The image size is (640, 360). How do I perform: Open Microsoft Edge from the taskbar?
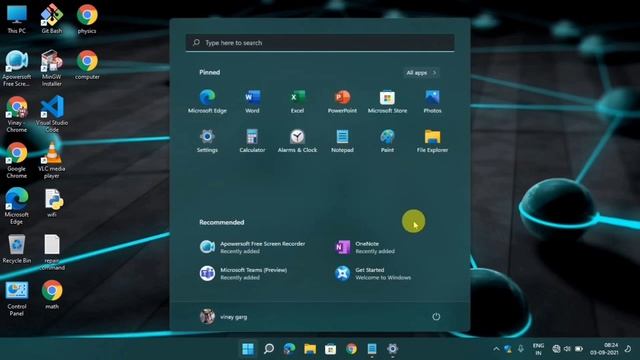[x=289, y=349]
